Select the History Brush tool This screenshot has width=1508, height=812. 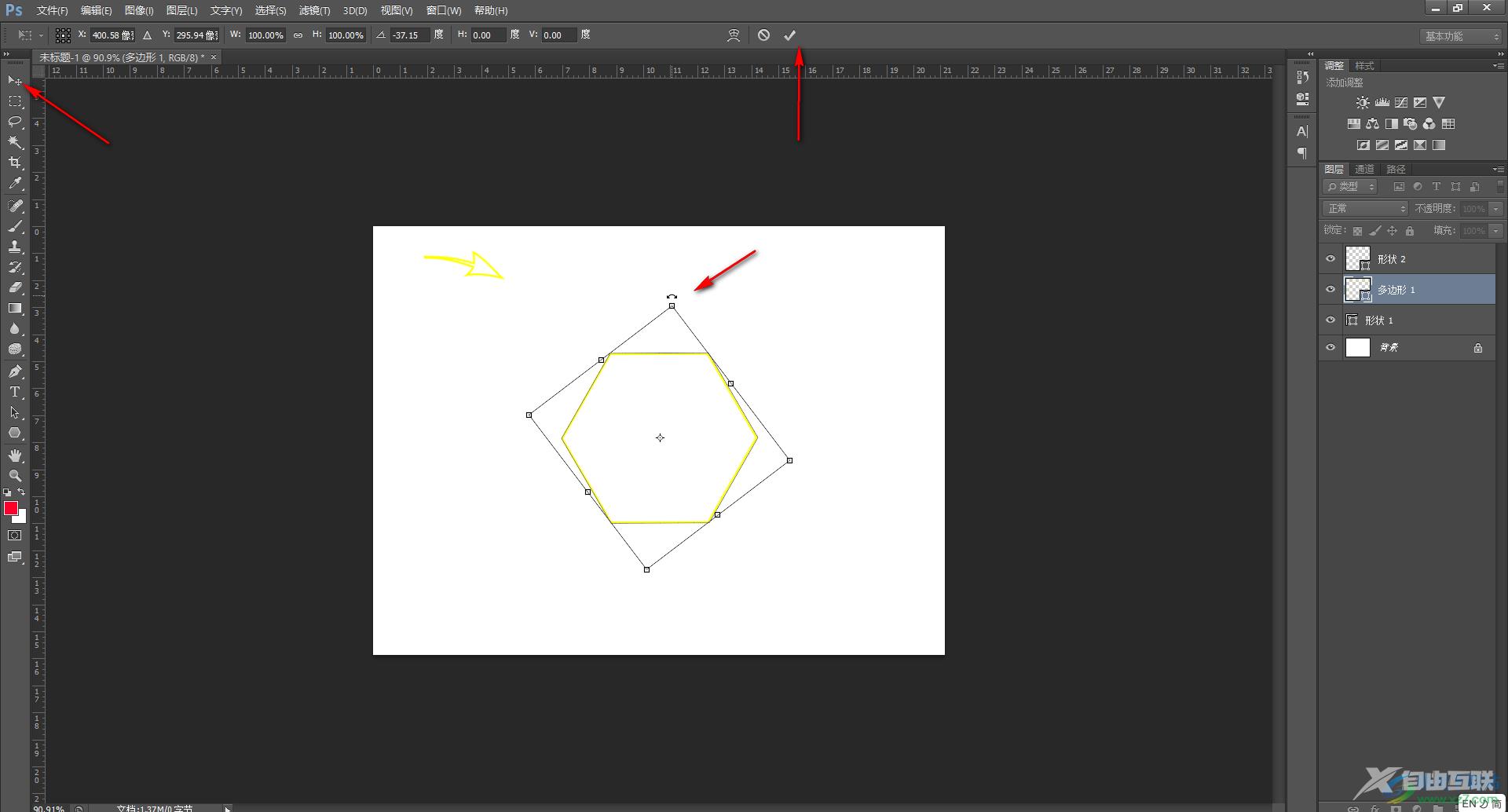point(15,267)
